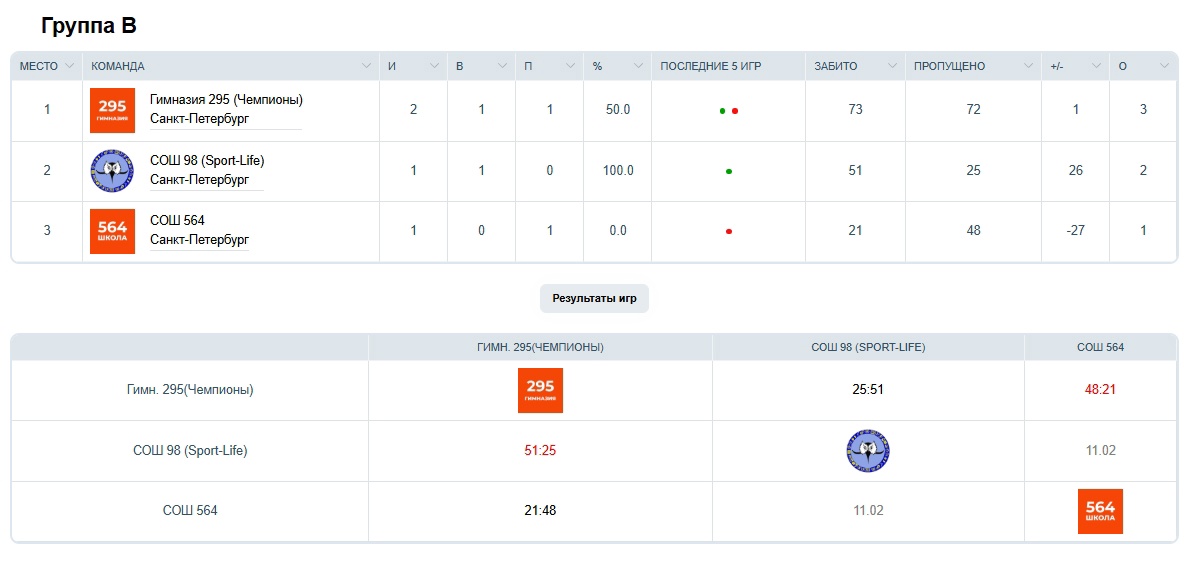Click СОШ 564 logo in standings table
1190x574 pixels.
coord(112,231)
